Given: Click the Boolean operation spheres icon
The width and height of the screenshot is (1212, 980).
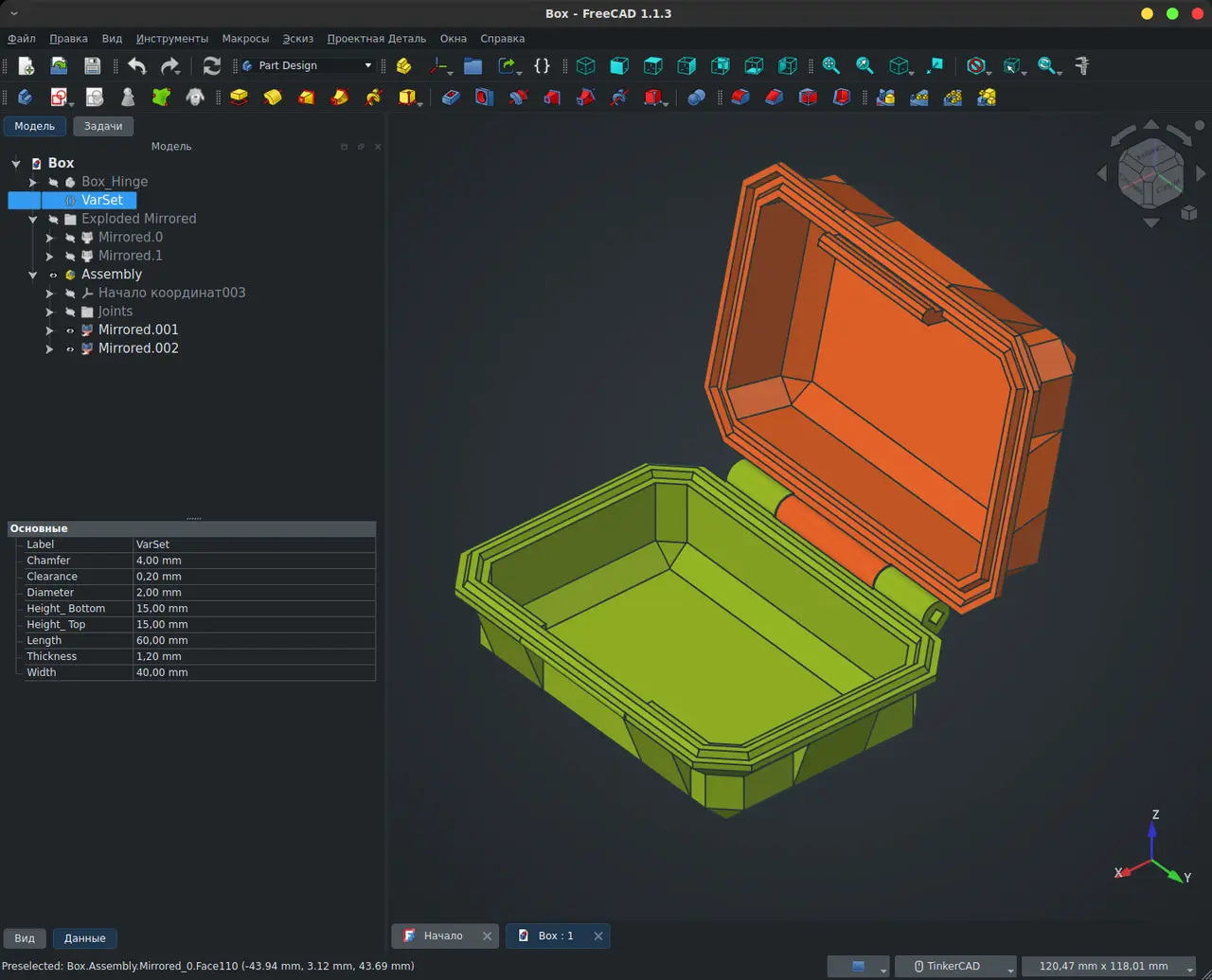Looking at the screenshot, I should (x=696, y=97).
